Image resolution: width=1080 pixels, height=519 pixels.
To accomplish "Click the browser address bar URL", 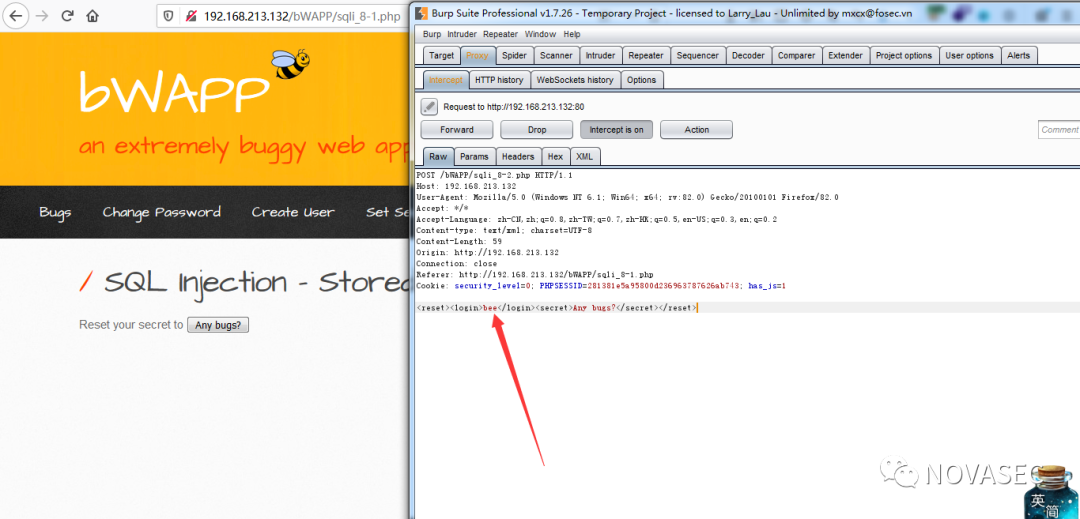I will [x=302, y=16].
